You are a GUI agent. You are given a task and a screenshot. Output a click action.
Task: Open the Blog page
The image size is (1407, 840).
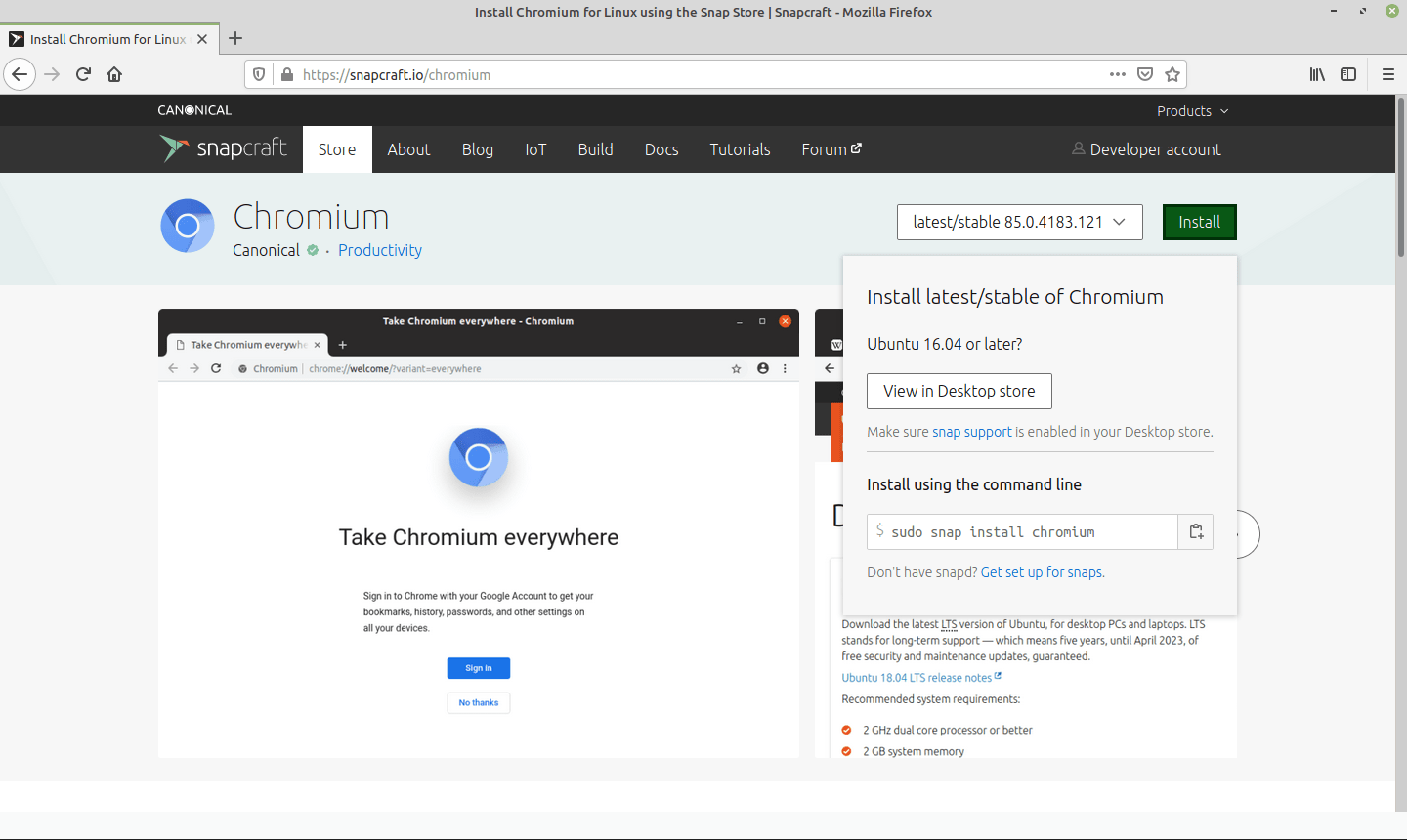(477, 149)
